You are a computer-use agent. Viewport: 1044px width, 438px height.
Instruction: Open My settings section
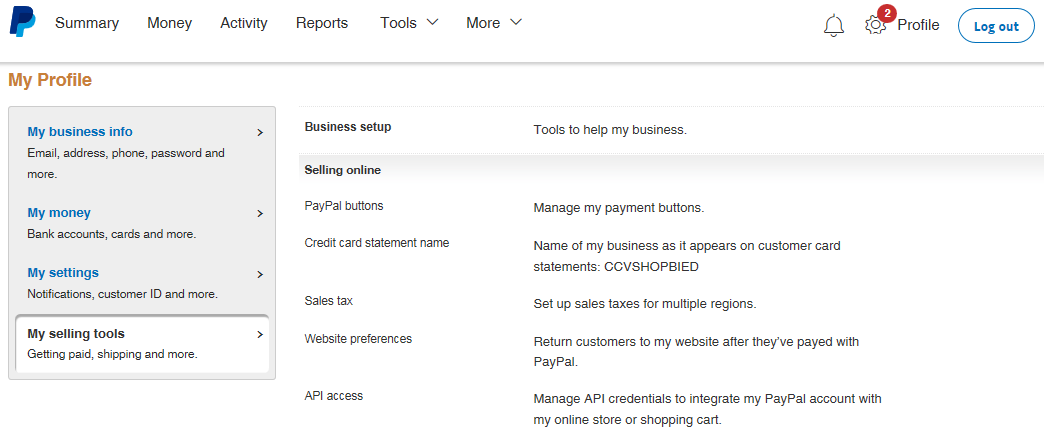pyautogui.click(x=63, y=272)
